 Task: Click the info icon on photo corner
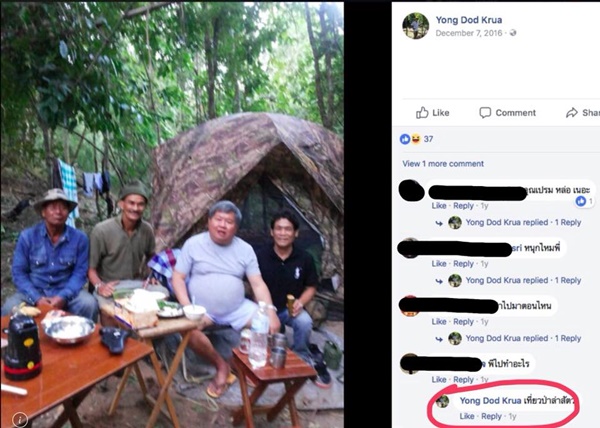16,418
